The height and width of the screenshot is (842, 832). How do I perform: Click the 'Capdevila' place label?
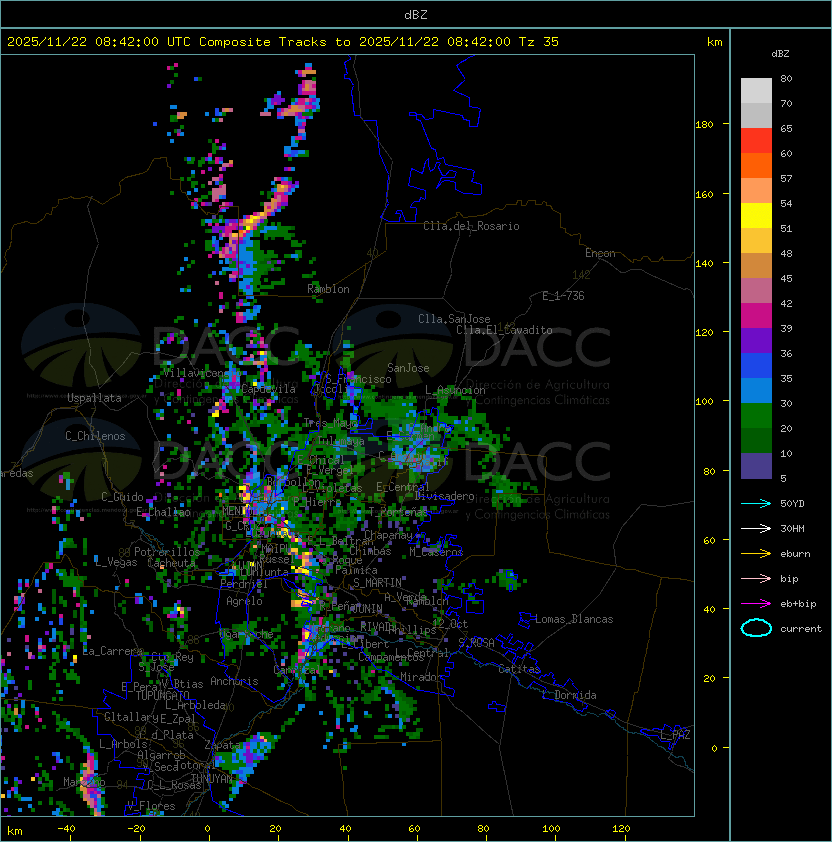268,389
